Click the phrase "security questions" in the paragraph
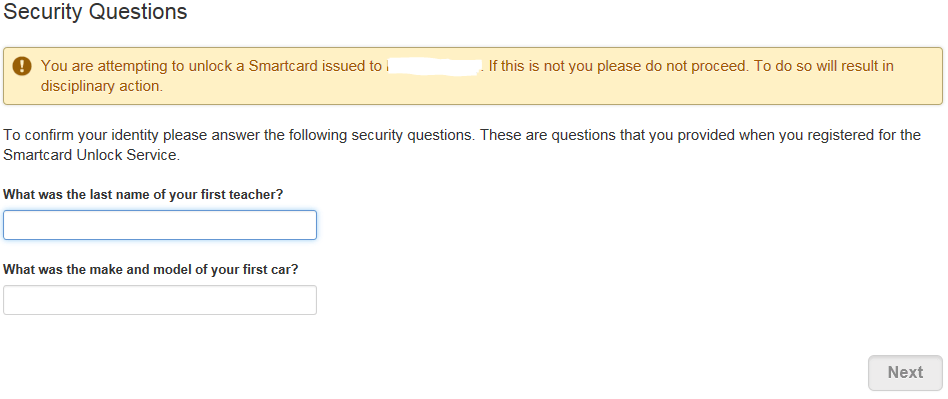This screenshot has height=399, width=948. pyautogui.click(x=417, y=135)
